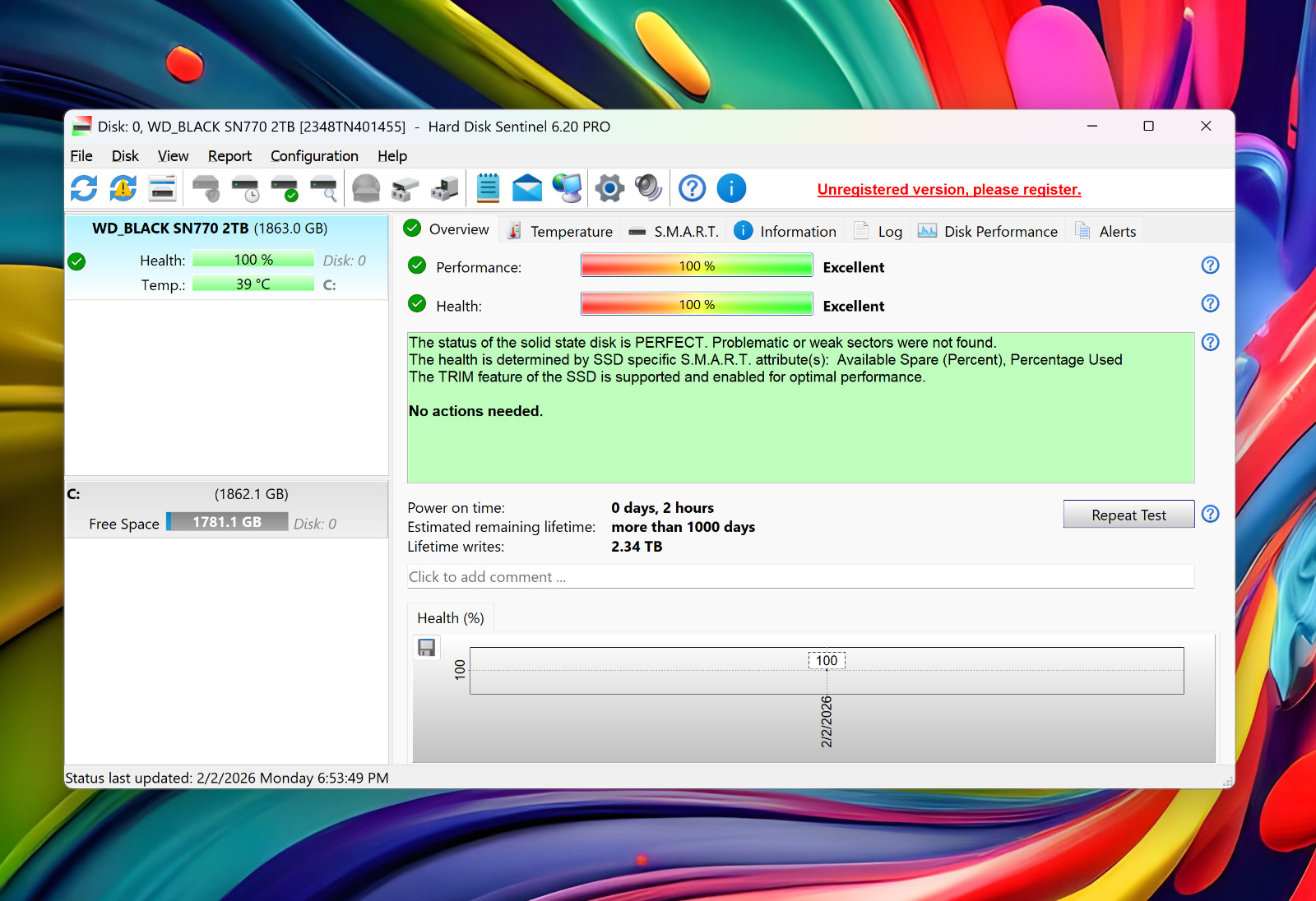This screenshot has width=1316, height=901.
Task: Open the Temperature tab
Action: (561, 232)
